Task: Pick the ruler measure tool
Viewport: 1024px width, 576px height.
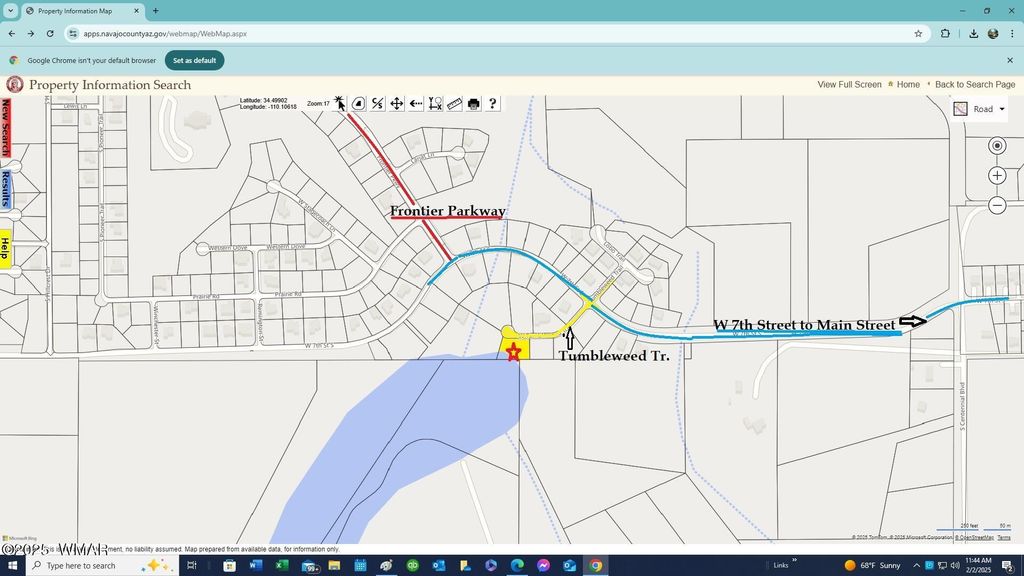Action: (x=454, y=104)
